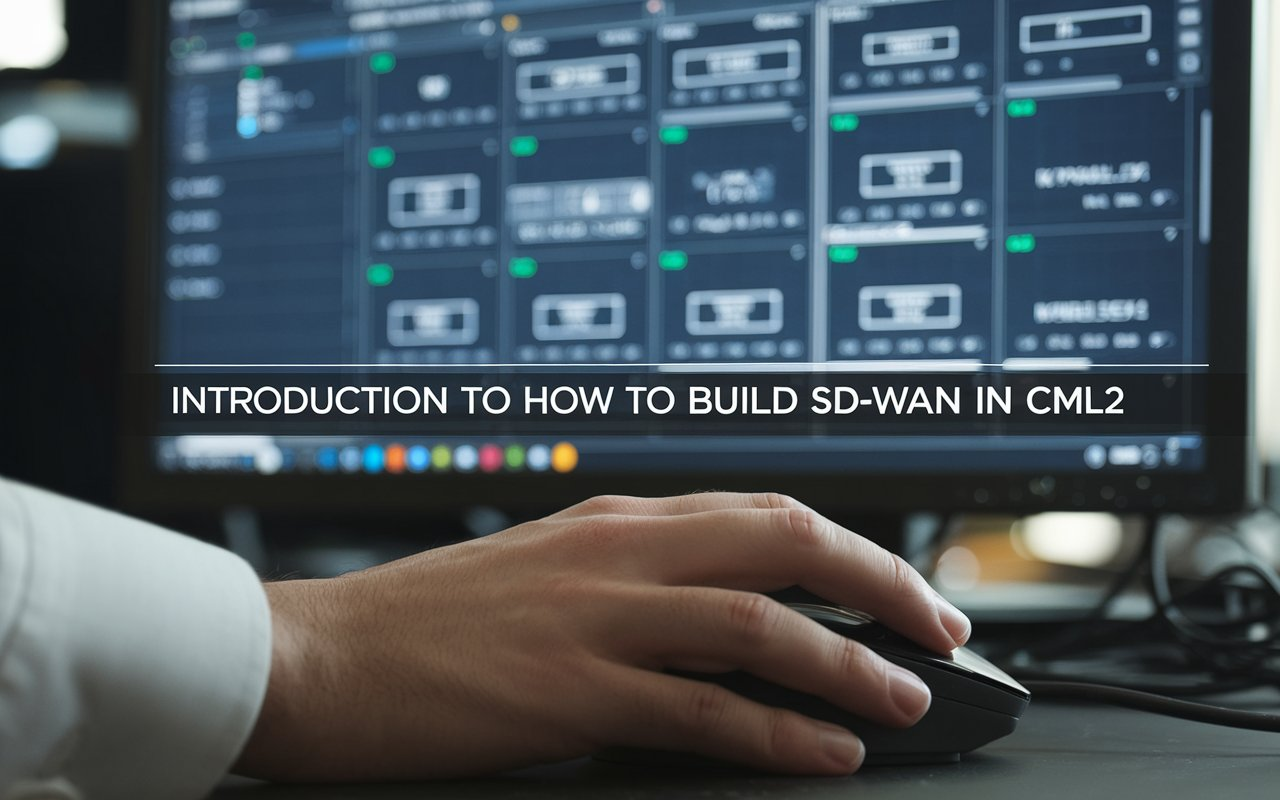
Task: Open the pink circular icon in the monitor's taskbar
Action: (490, 458)
